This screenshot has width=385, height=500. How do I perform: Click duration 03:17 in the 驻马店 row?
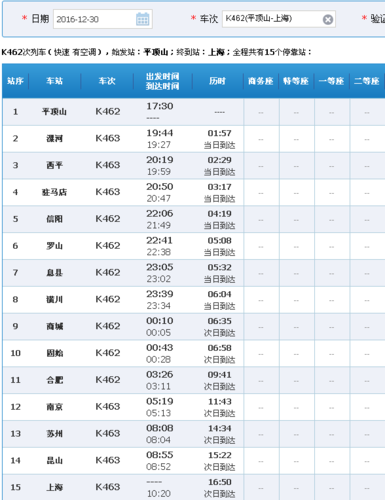219,187
